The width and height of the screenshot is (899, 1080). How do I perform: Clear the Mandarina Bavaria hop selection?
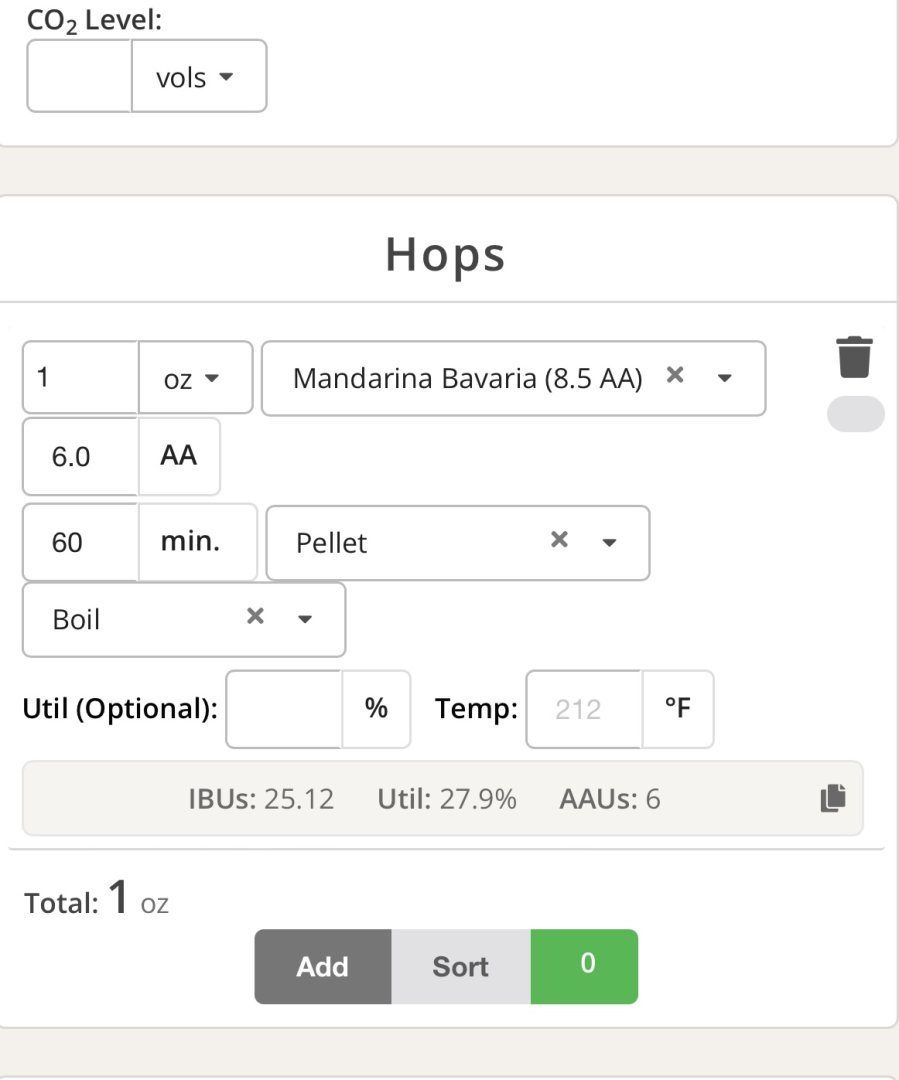coord(675,375)
